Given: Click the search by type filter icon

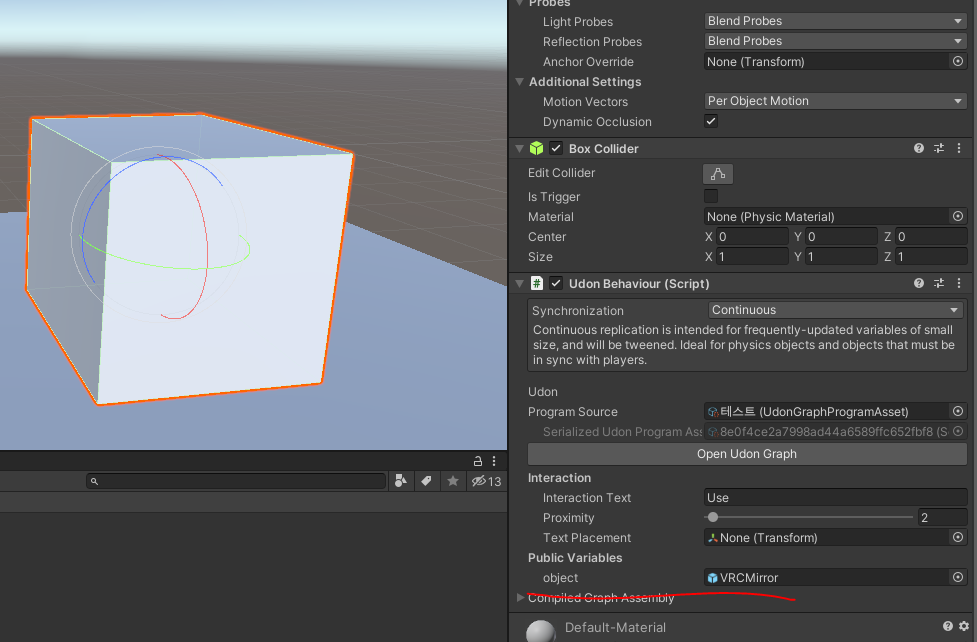Looking at the screenshot, I should click(401, 481).
